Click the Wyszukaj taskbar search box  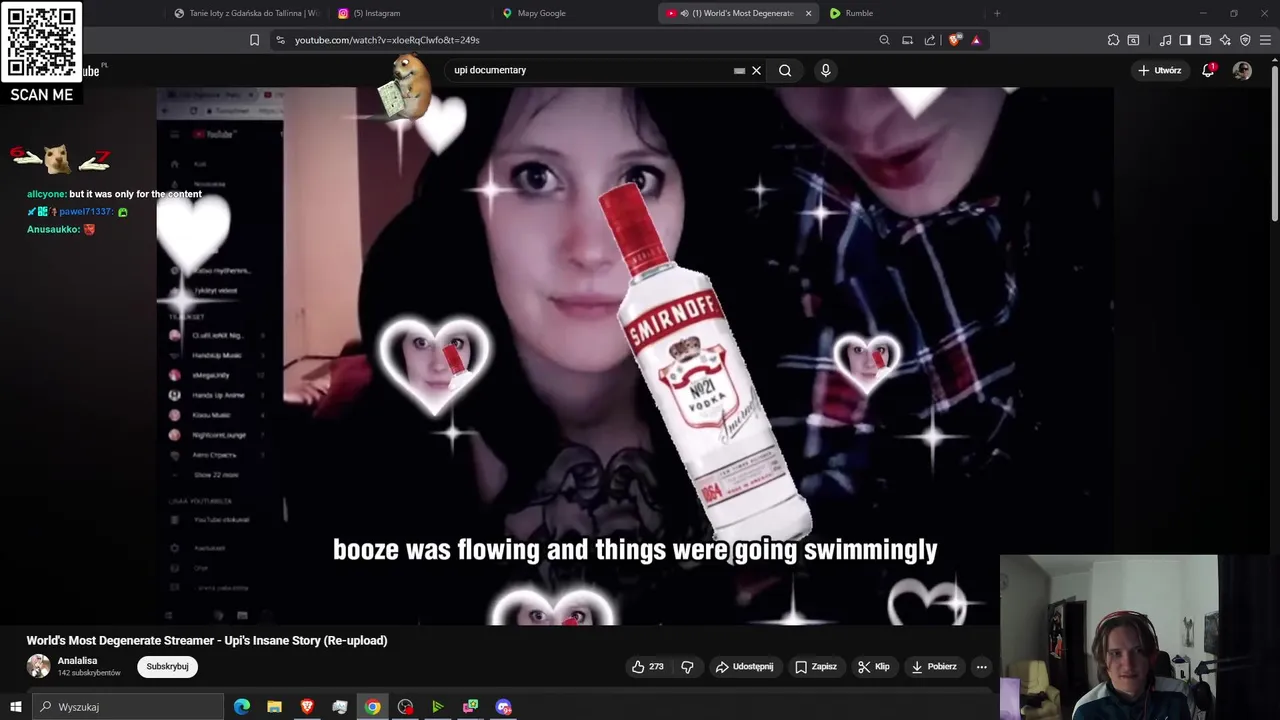click(x=128, y=707)
